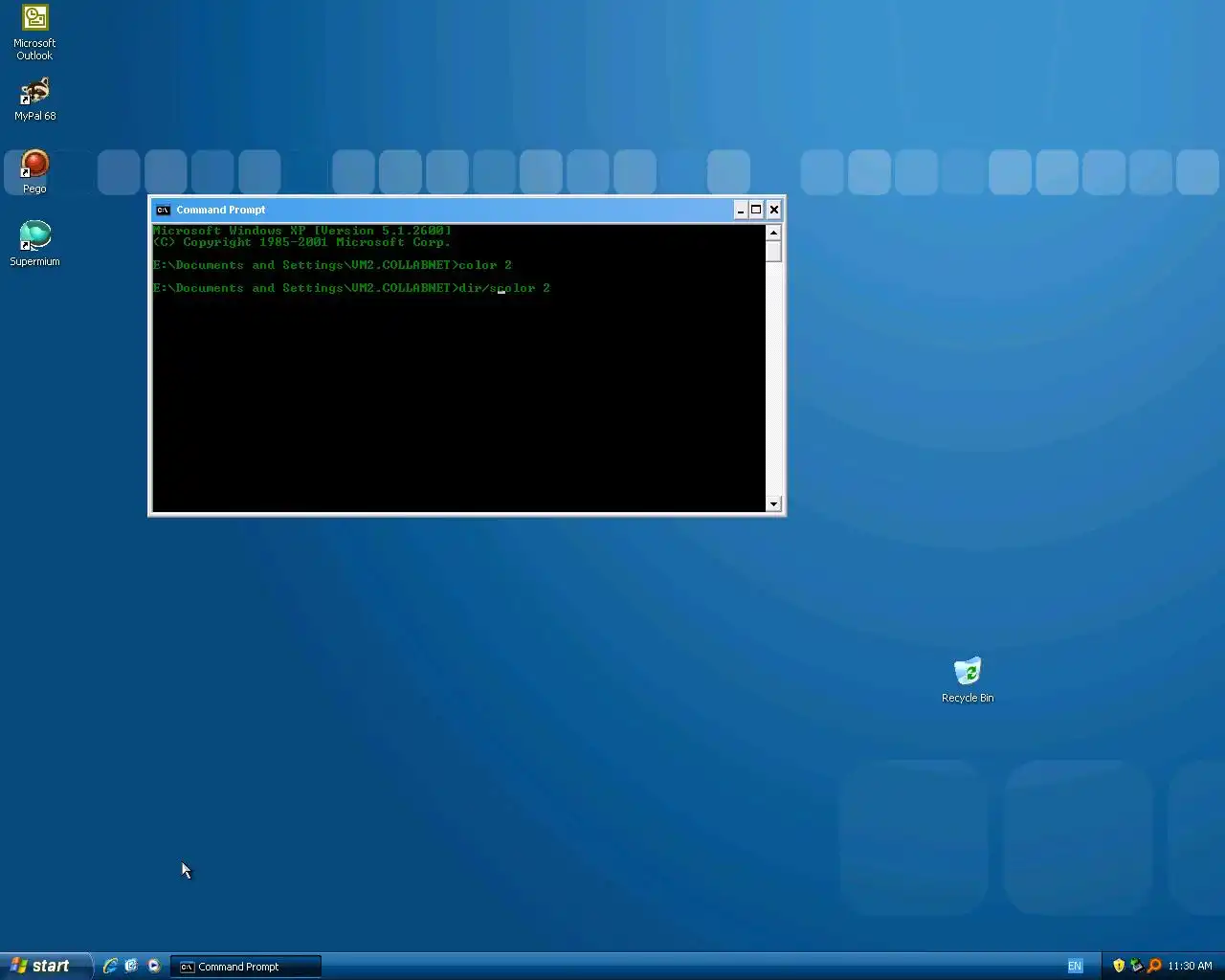
Task: Launch Windows Media Player from Quick Launch
Action: (x=153, y=966)
